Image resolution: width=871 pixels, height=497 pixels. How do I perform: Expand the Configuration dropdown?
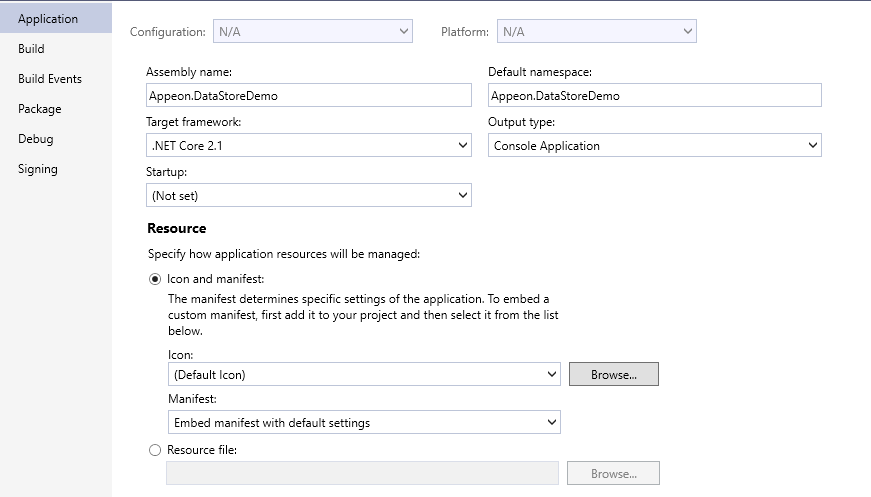tap(313, 32)
